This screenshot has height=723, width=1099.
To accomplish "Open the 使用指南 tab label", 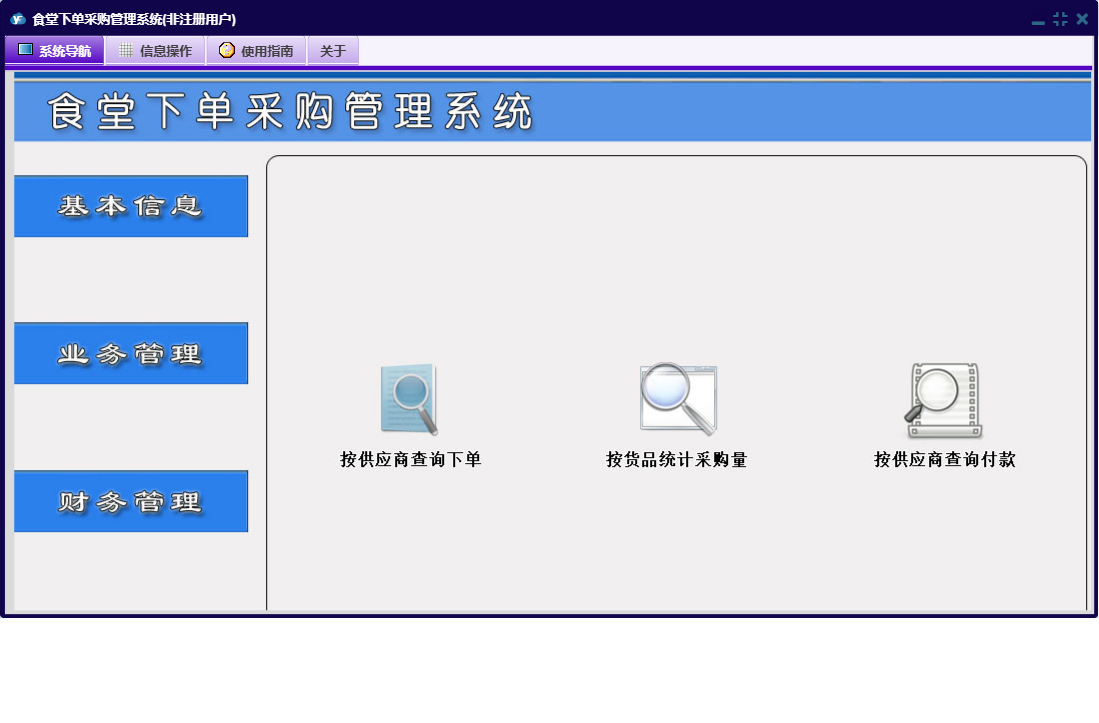I will click(x=267, y=51).
